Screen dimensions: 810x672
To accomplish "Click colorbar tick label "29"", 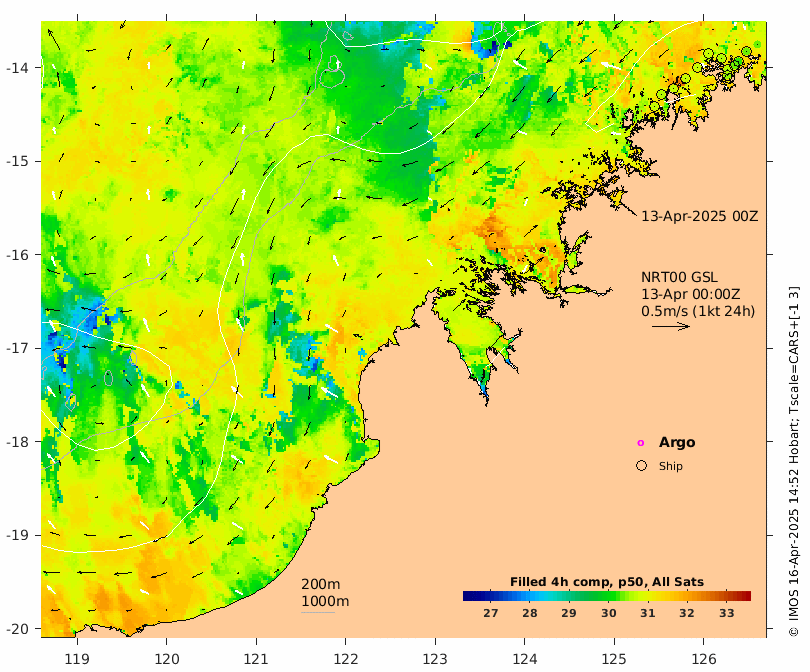I will (569, 613).
